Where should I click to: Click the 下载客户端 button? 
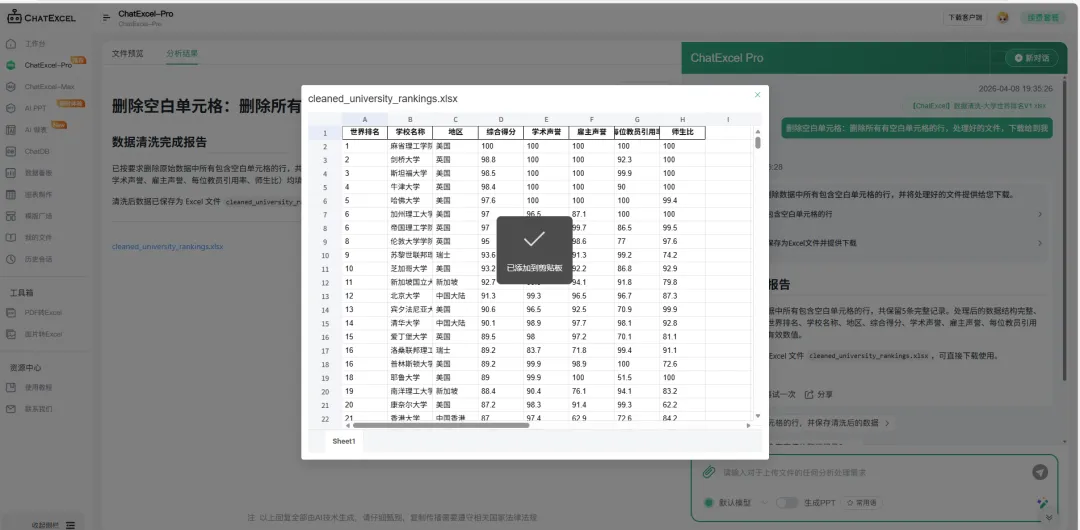pos(965,17)
